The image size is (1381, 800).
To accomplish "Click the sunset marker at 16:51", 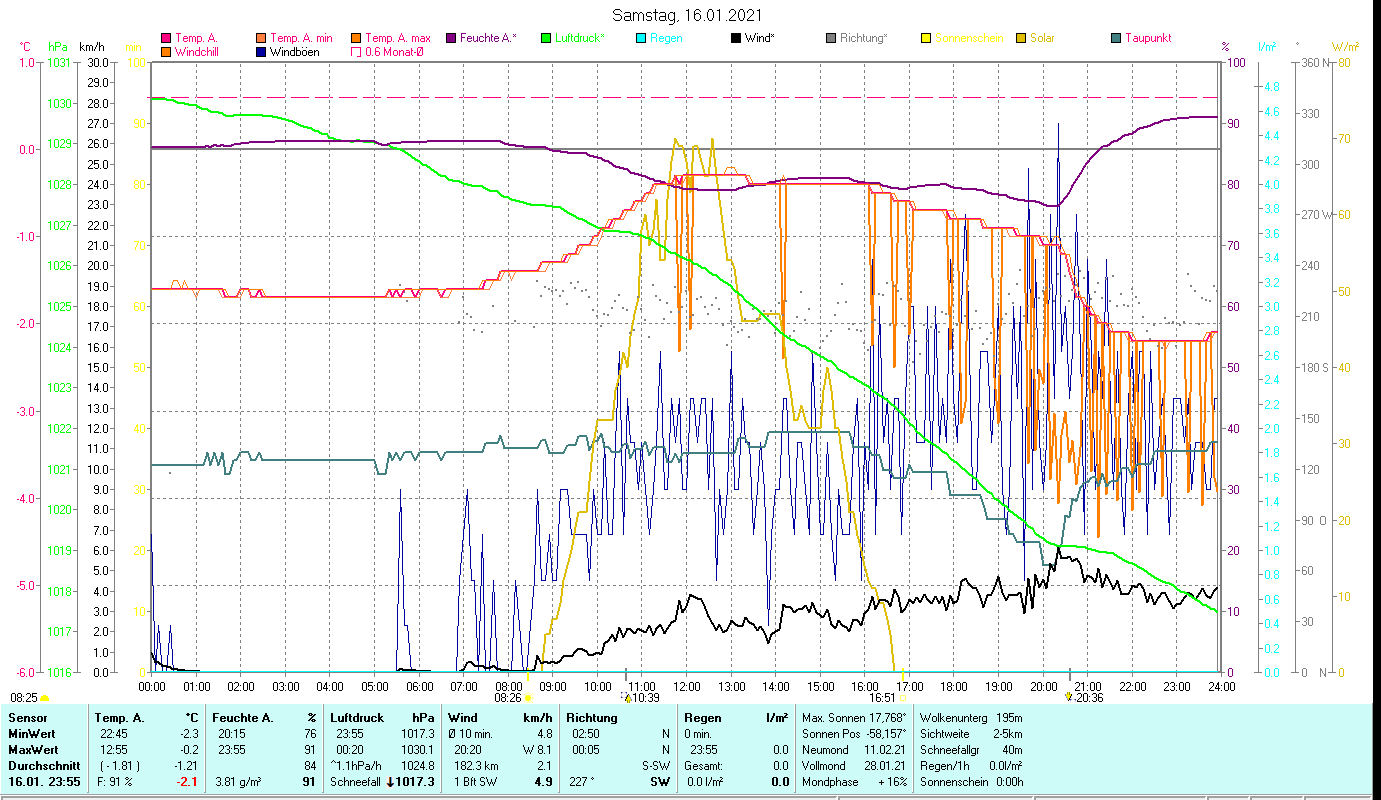I will point(901,698).
